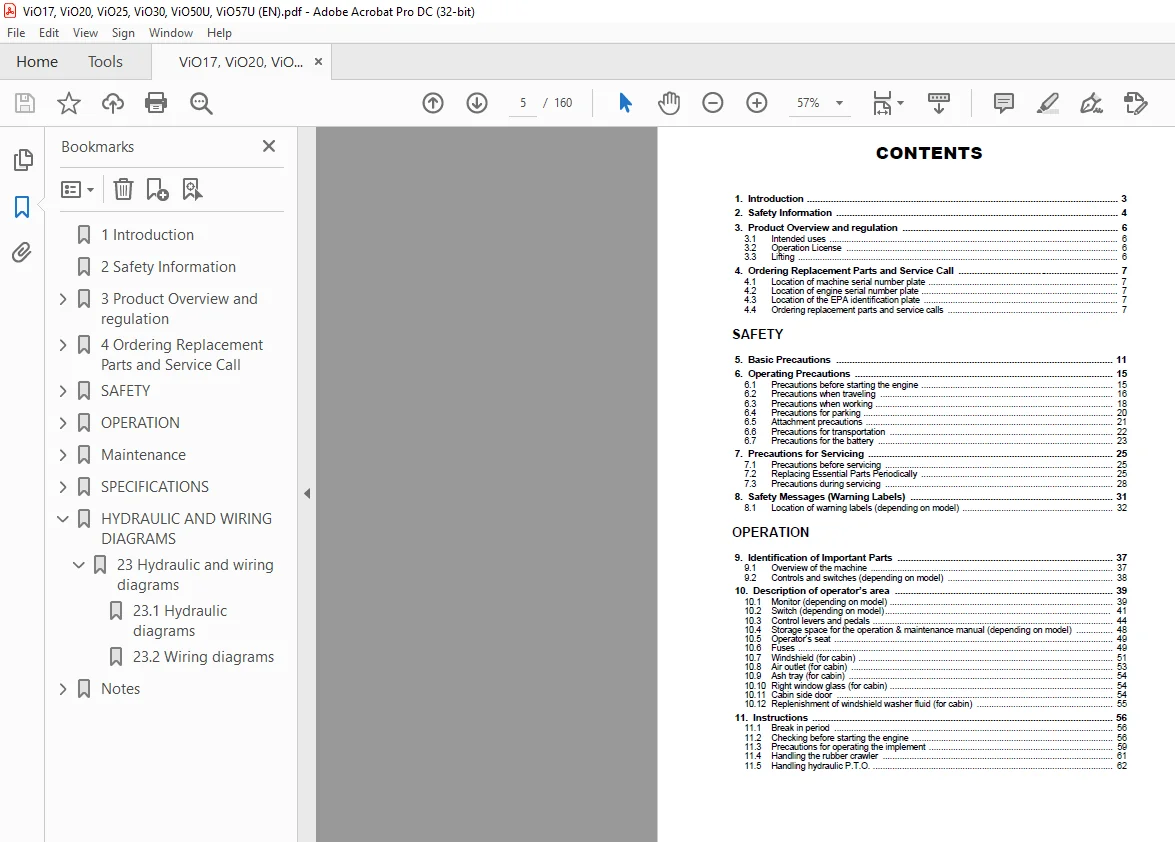Delete selected bookmark with trash icon

point(123,190)
